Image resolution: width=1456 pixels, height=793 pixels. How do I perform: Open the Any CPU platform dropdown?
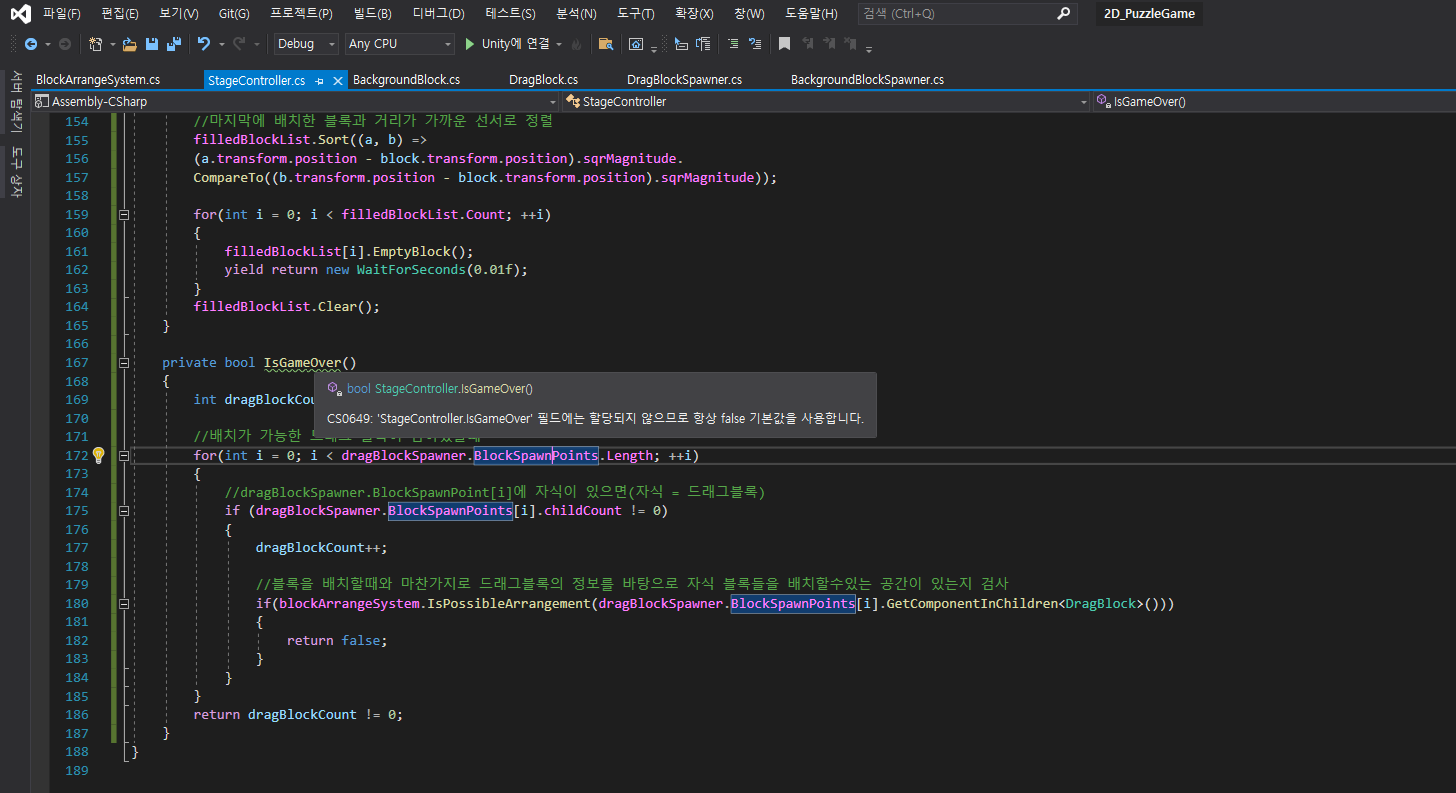pyautogui.click(x=399, y=44)
